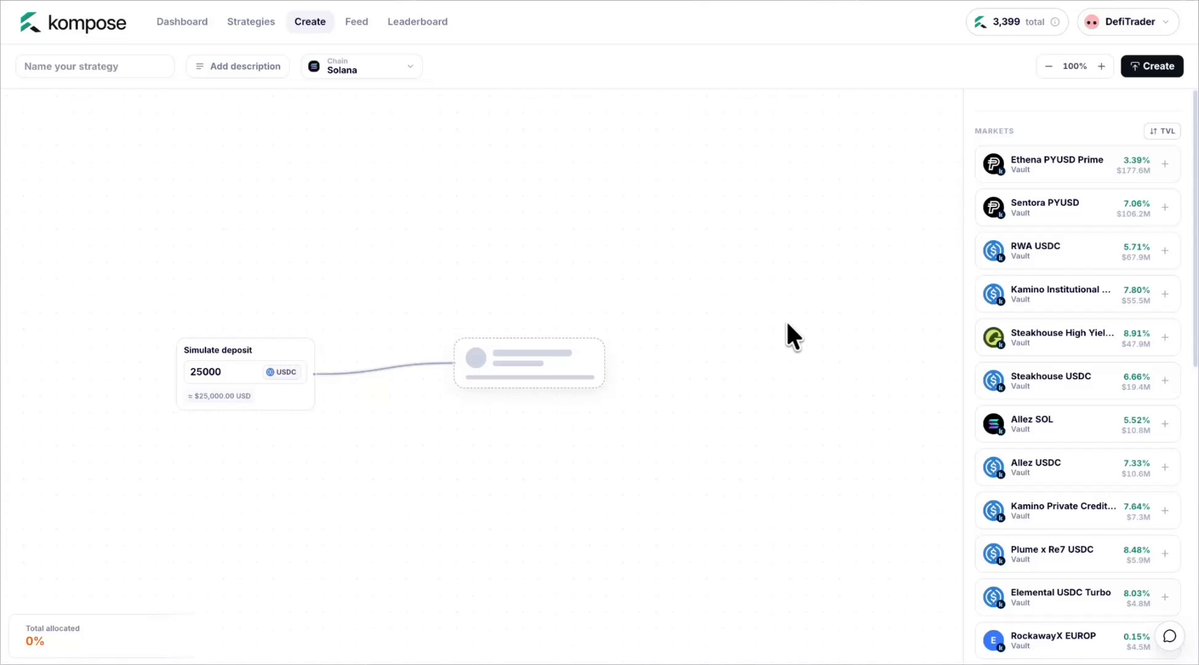Select the Create tab in navigation
This screenshot has width=1199, height=665.
[x=310, y=22]
